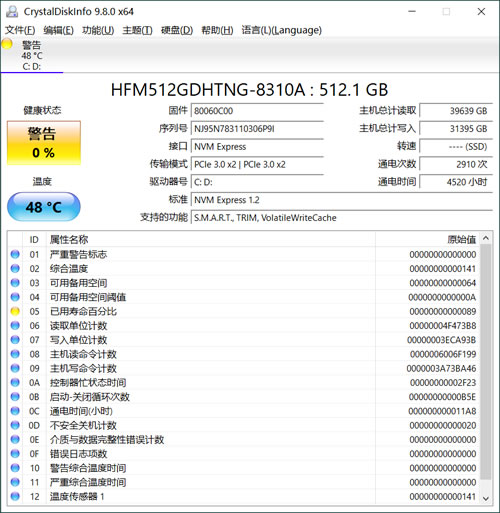
Task: Click the blue status dot for 介质与数据完整性错误计数
Action: point(15,440)
